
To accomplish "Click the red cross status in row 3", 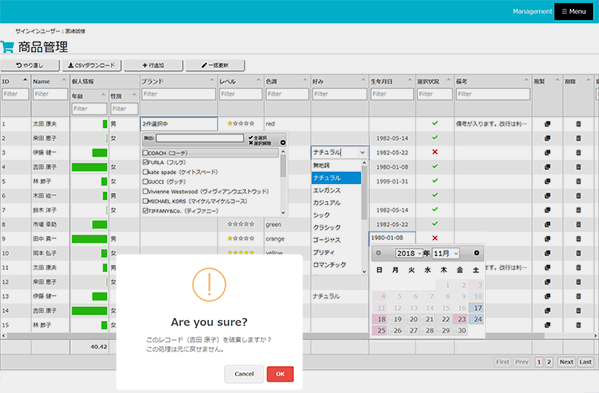I will click(435, 152).
